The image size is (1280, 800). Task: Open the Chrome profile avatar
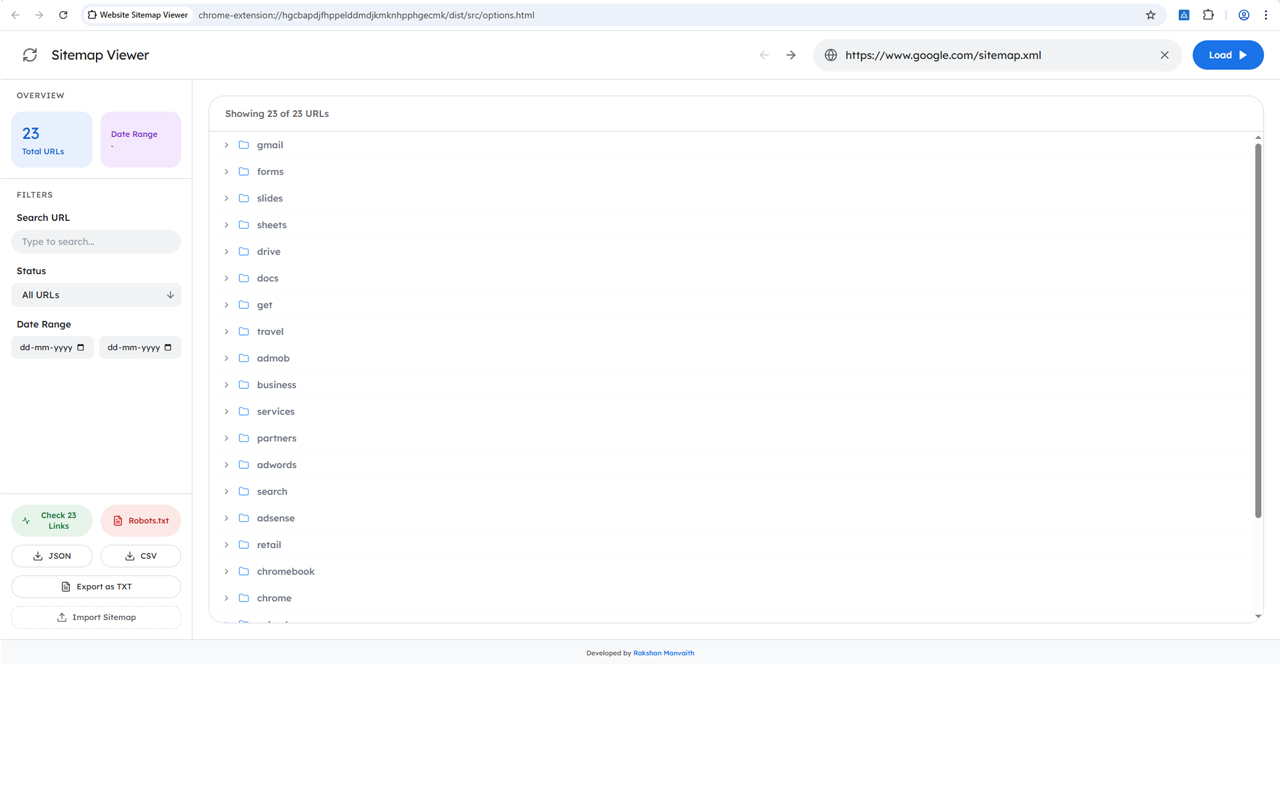coord(1243,15)
